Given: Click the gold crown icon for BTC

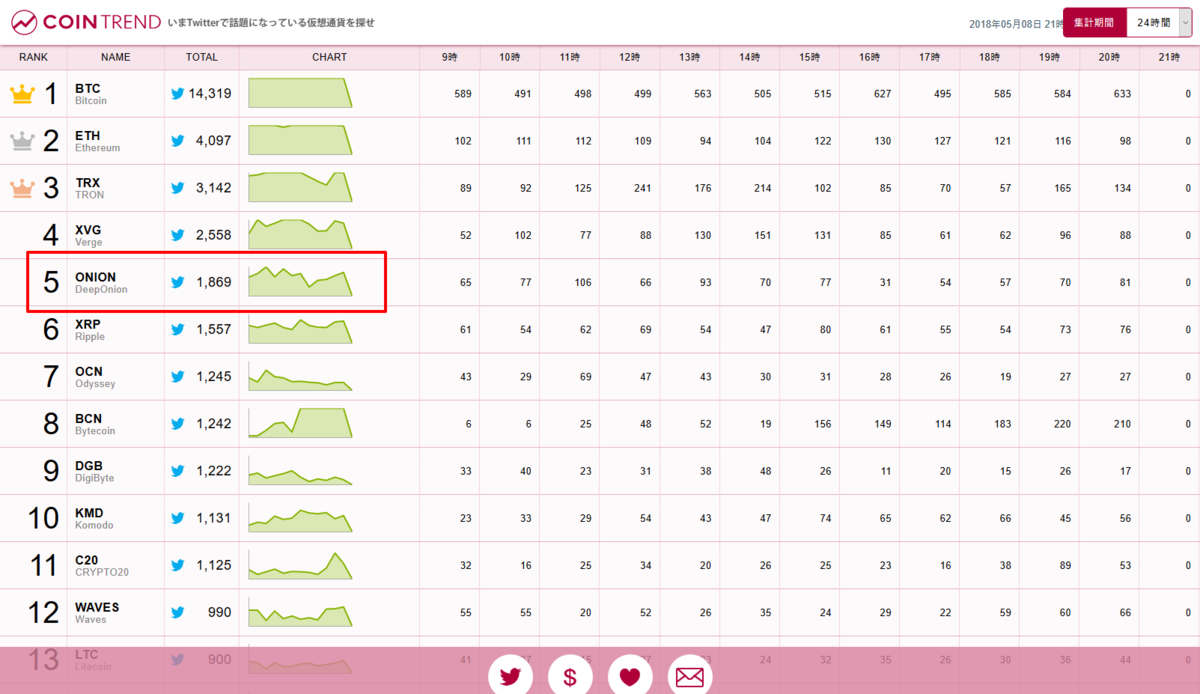Looking at the screenshot, I should point(22,94).
